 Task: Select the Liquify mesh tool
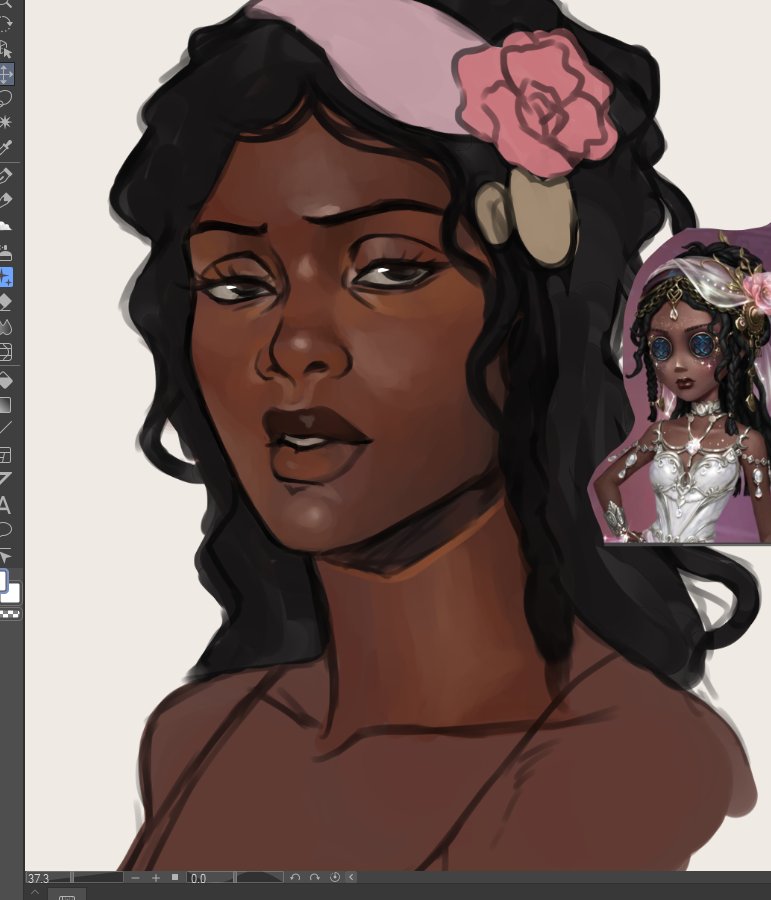click(x=5, y=352)
